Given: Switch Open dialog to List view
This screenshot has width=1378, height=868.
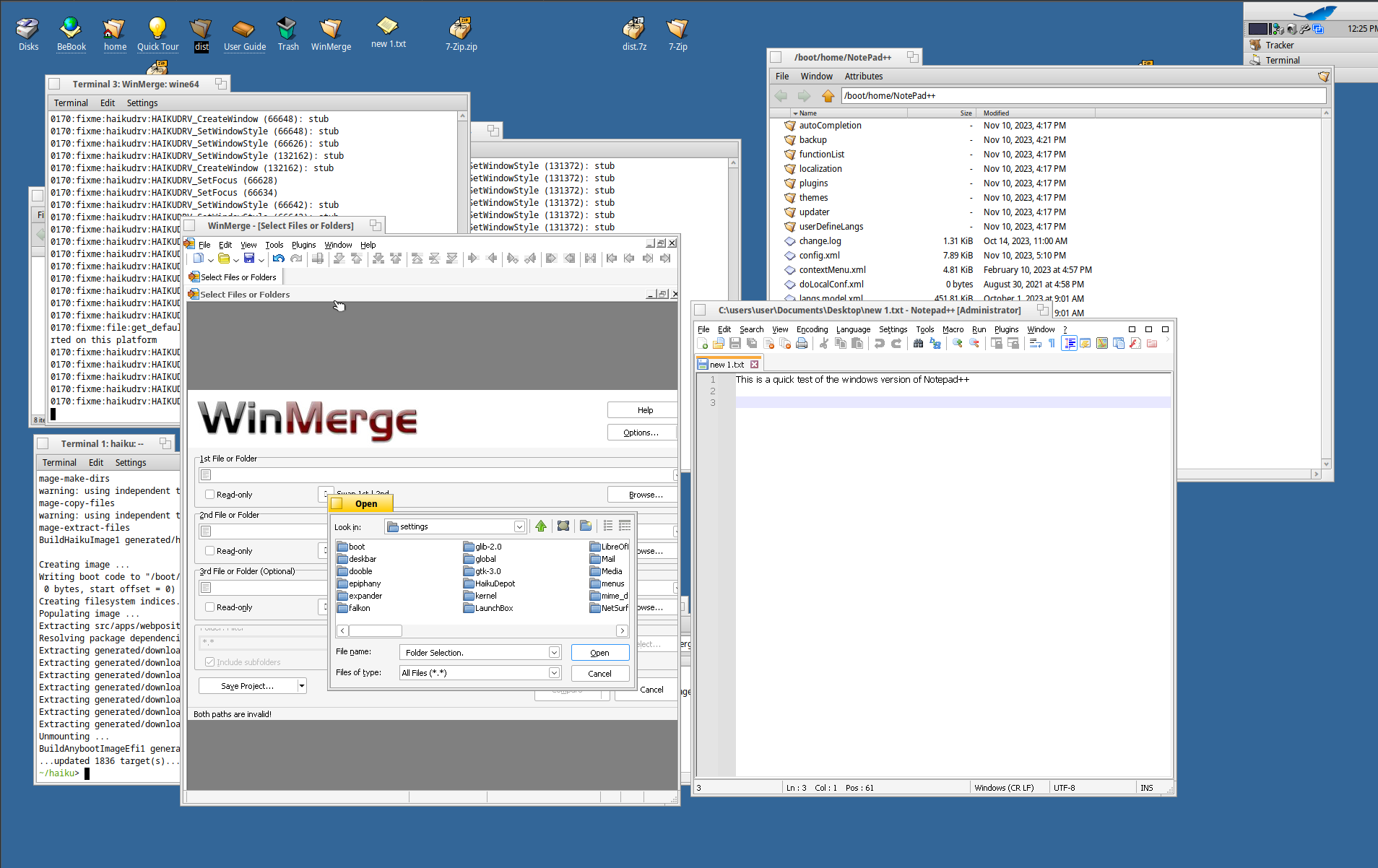Looking at the screenshot, I should pyautogui.click(x=608, y=526).
